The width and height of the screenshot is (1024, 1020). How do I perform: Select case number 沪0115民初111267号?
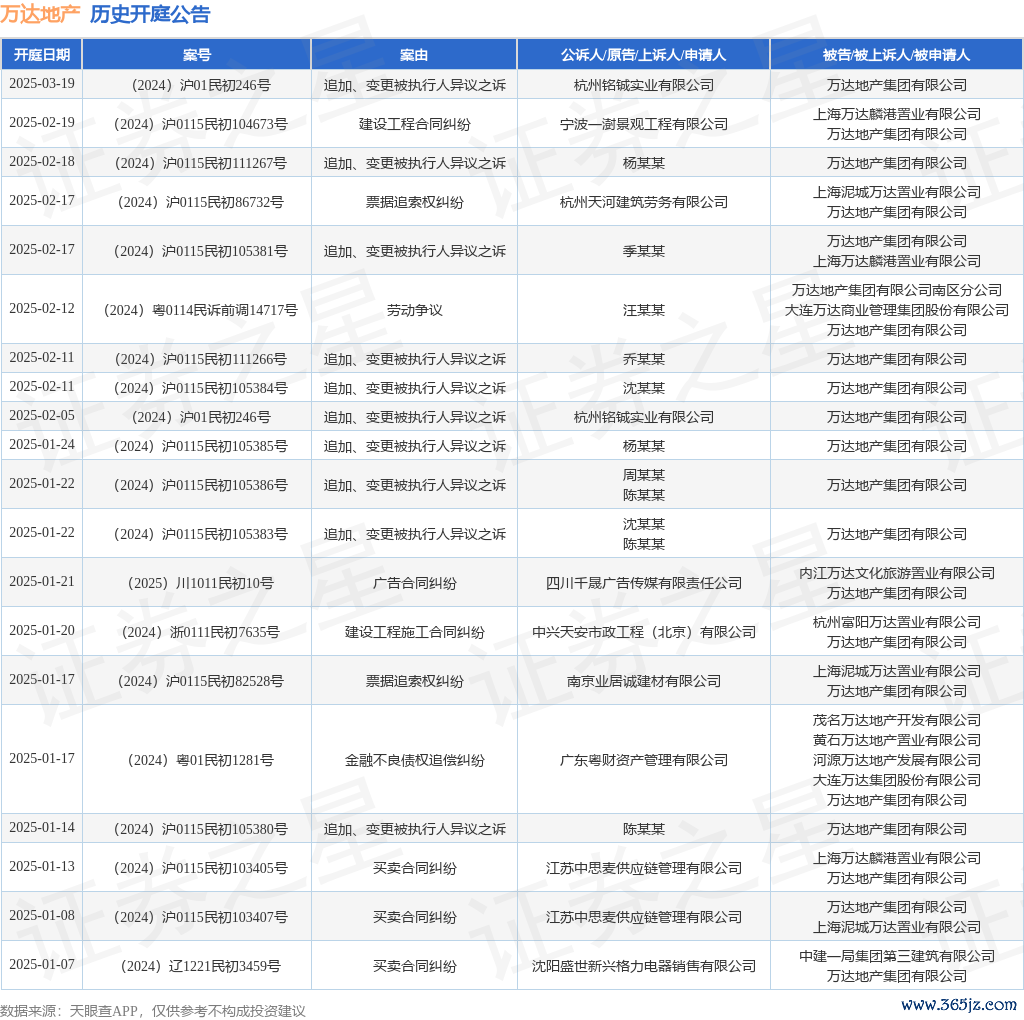coord(200,163)
